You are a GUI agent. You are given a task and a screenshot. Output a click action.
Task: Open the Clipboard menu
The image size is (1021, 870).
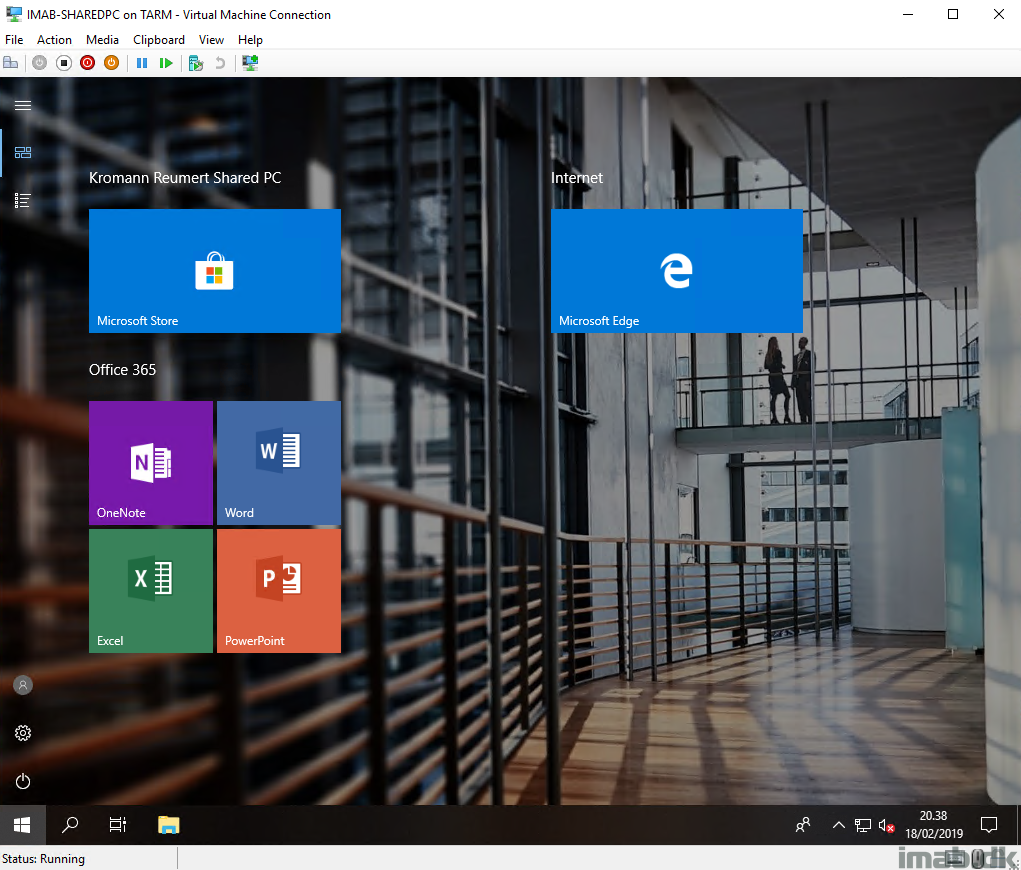pos(159,40)
